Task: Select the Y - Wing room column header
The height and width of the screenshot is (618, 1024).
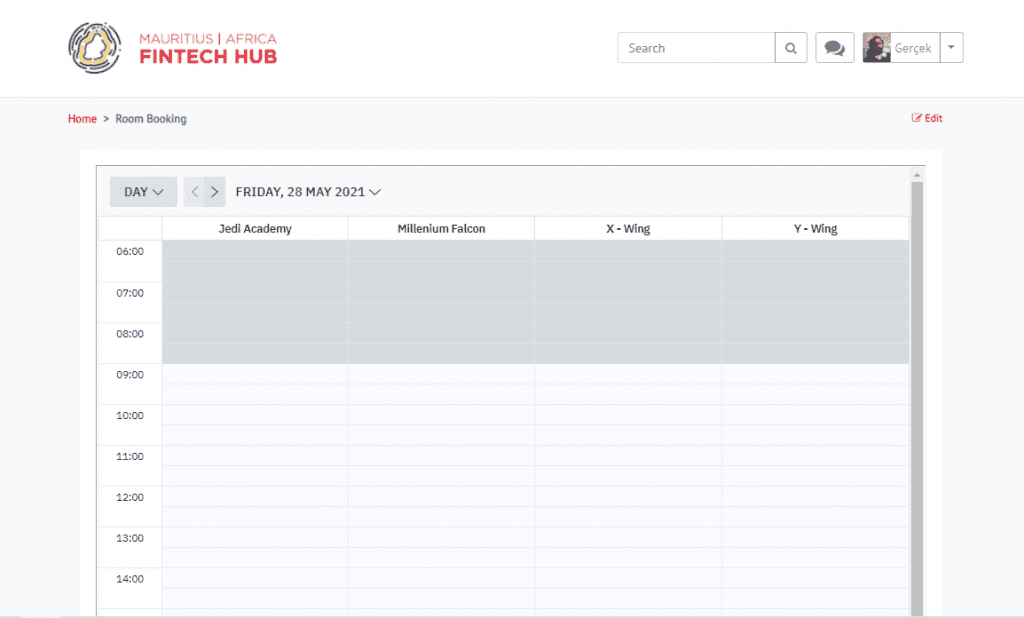Action: (x=816, y=229)
